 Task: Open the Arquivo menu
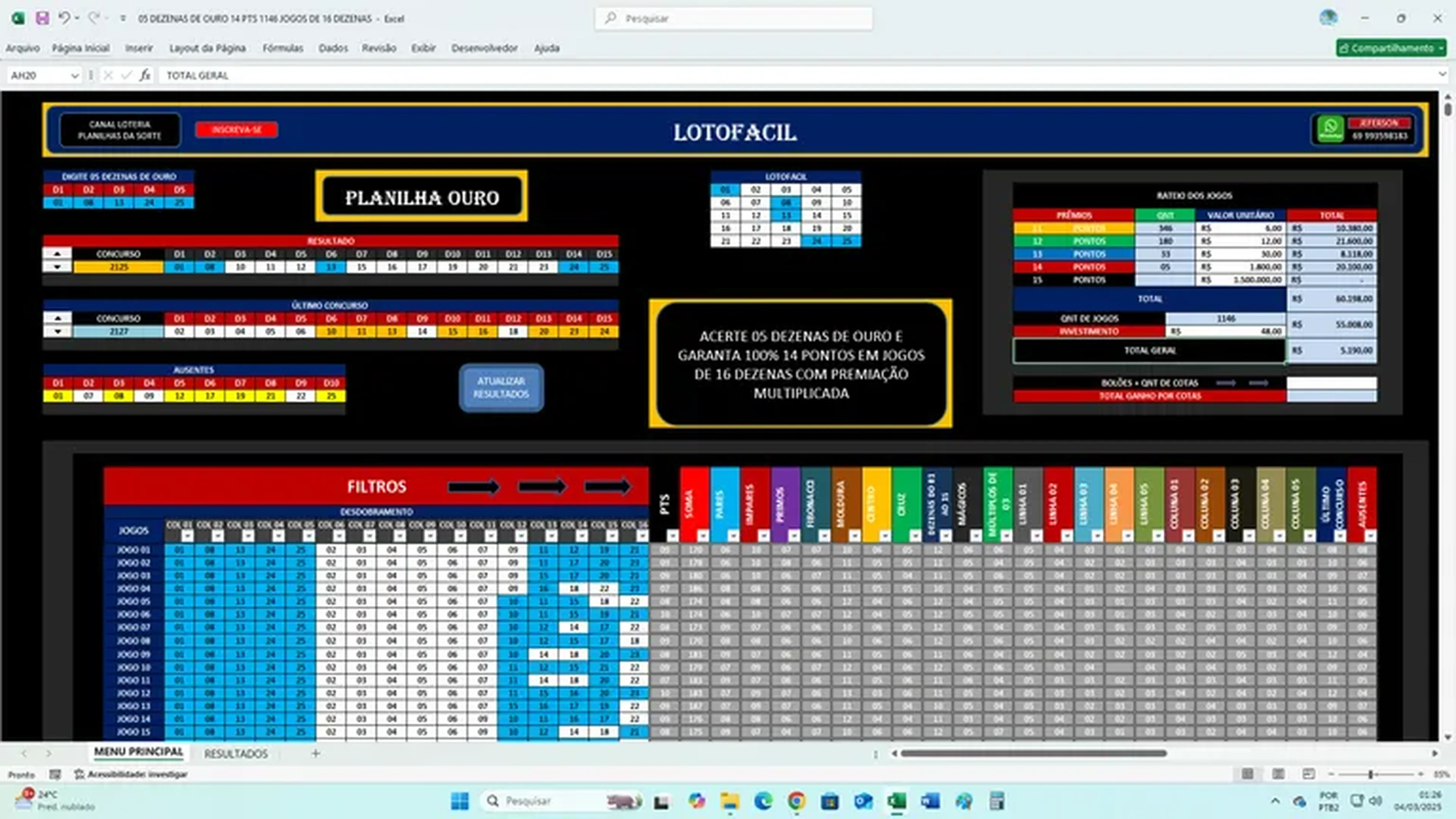(x=23, y=48)
